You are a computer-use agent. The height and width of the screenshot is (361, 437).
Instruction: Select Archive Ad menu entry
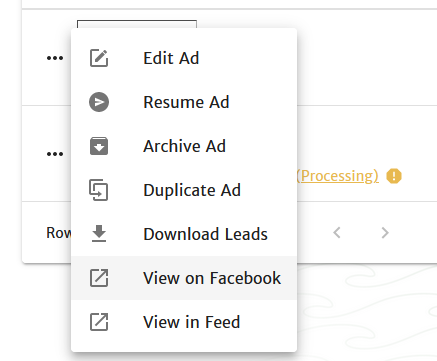[184, 146]
